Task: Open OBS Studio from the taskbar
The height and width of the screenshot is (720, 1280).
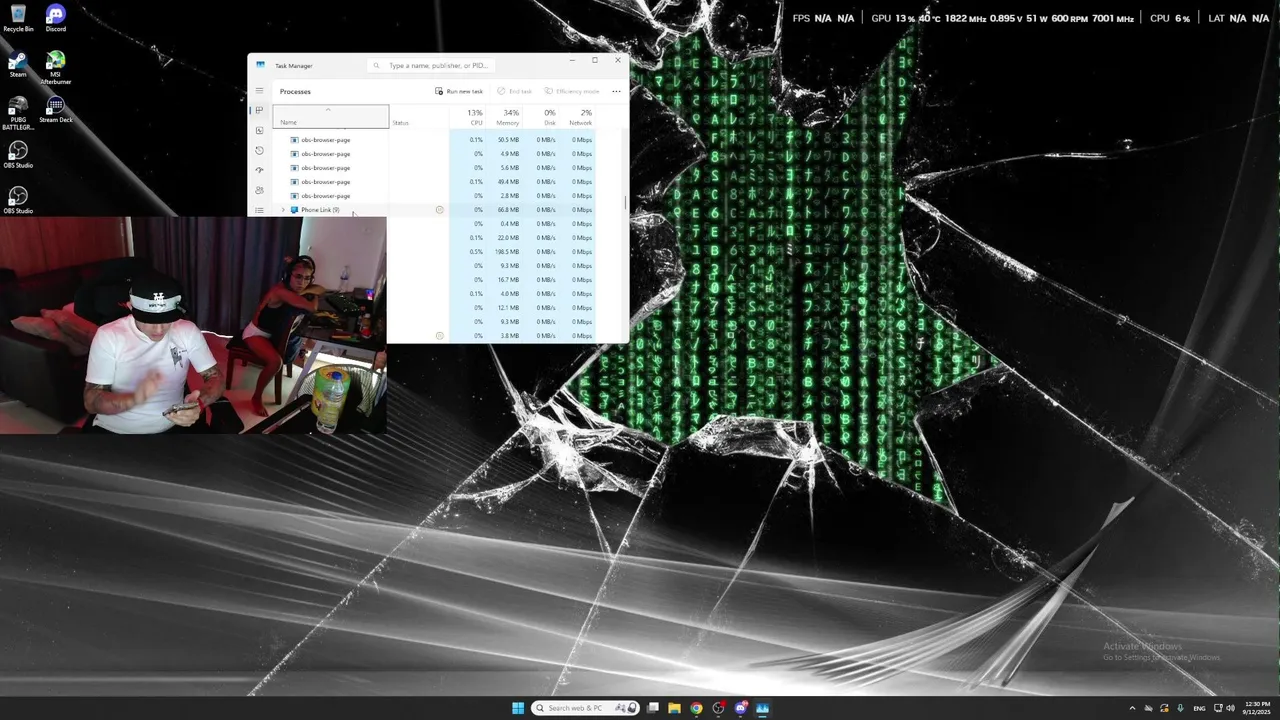Action: click(x=719, y=708)
